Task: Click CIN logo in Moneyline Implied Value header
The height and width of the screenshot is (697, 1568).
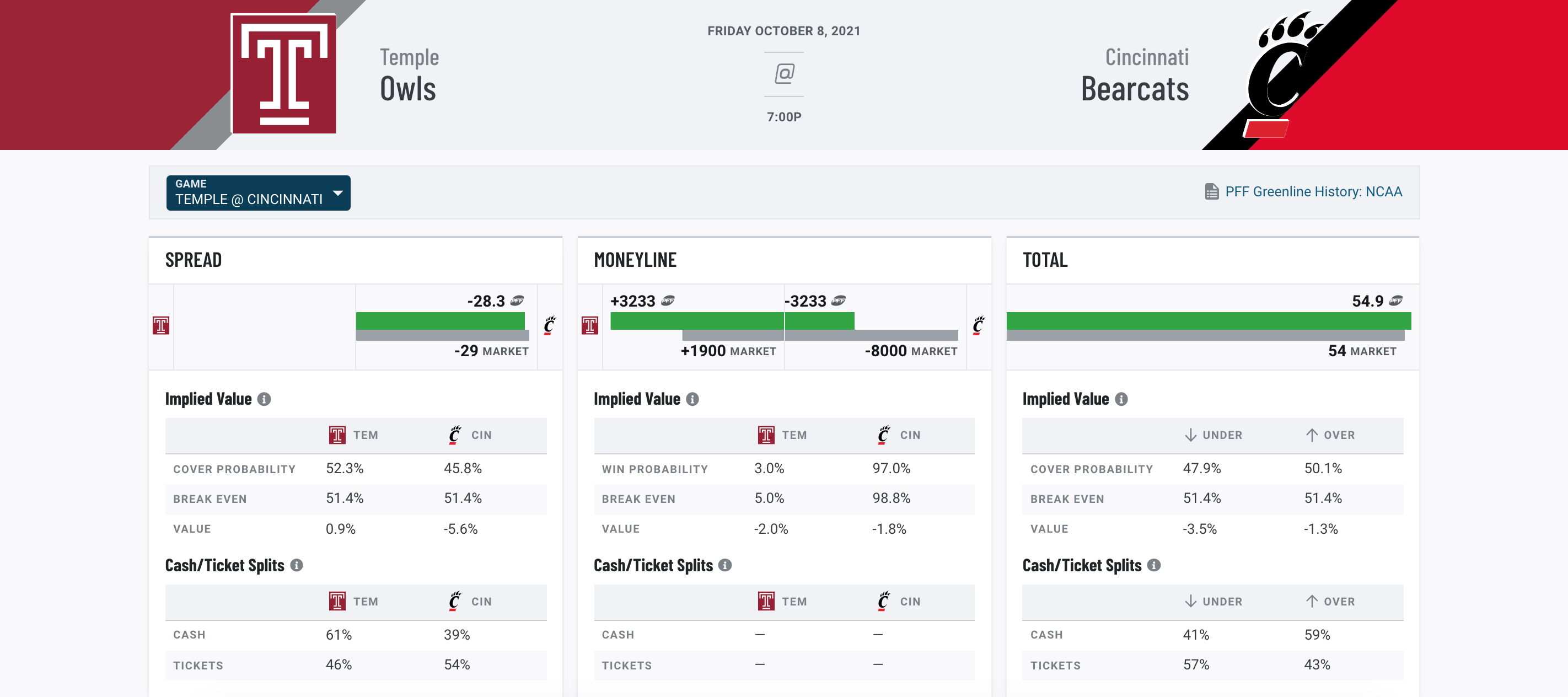Action: (883, 435)
